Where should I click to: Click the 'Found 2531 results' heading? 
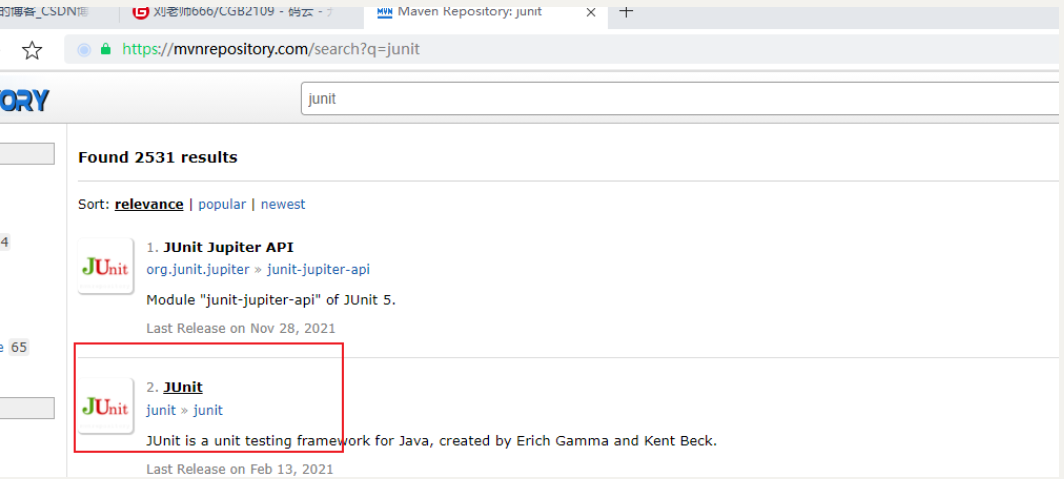click(157, 157)
